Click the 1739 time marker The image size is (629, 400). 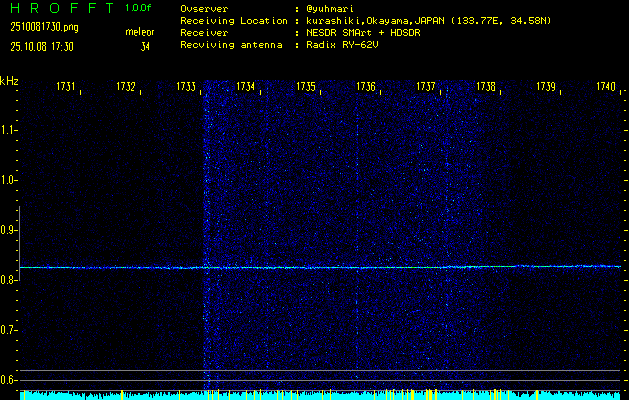546,86
